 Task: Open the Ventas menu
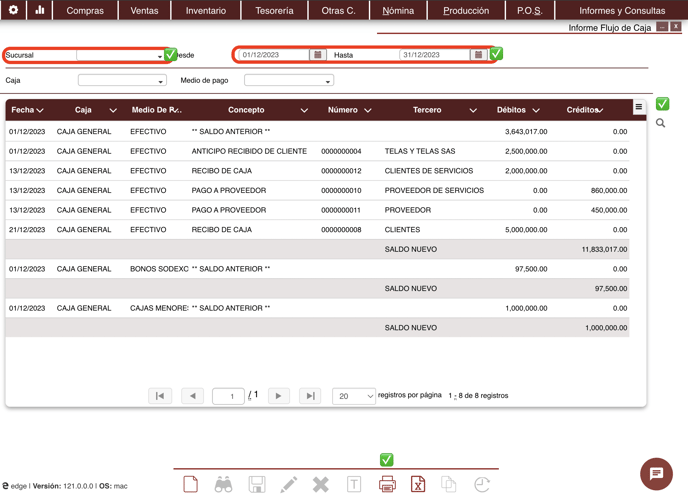[144, 11]
